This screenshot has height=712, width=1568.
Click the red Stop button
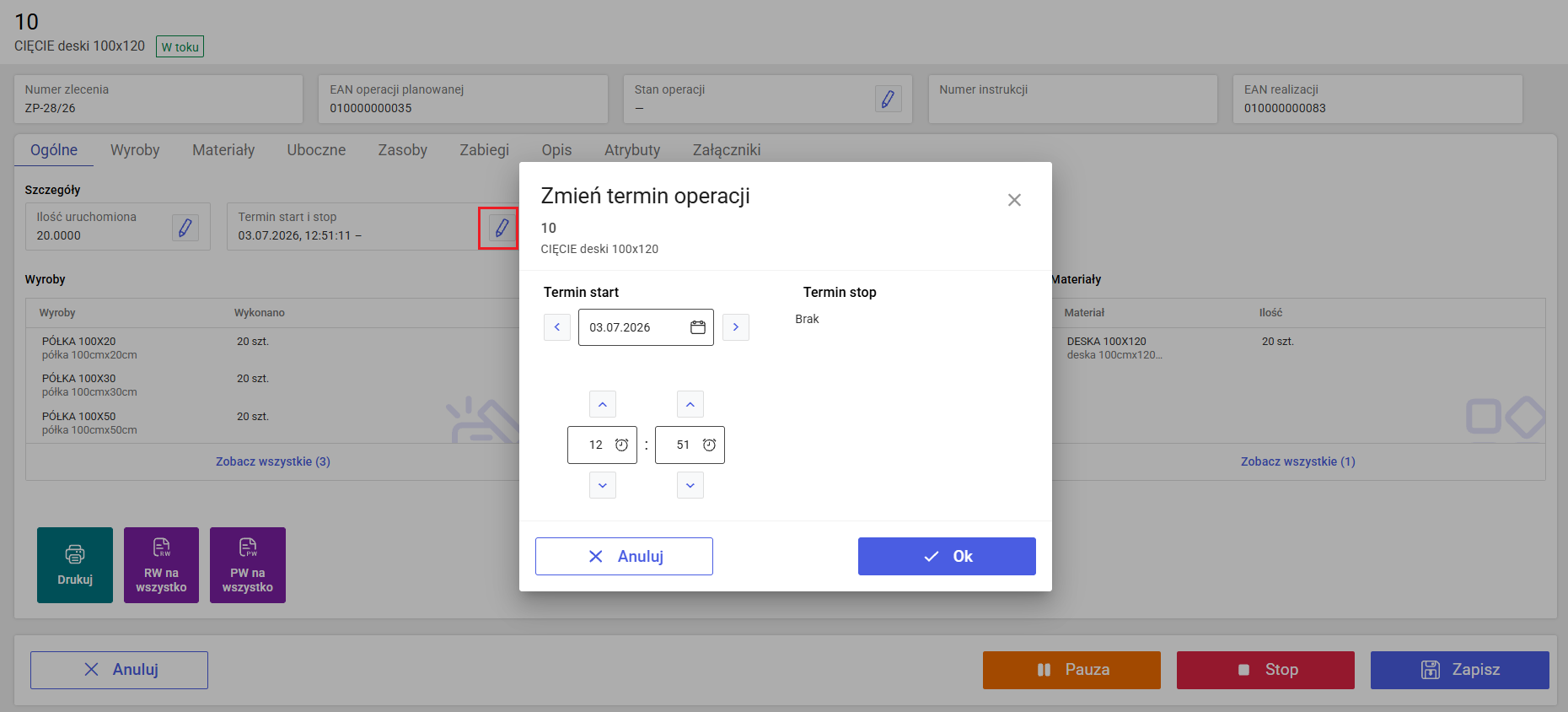tap(1265, 670)
